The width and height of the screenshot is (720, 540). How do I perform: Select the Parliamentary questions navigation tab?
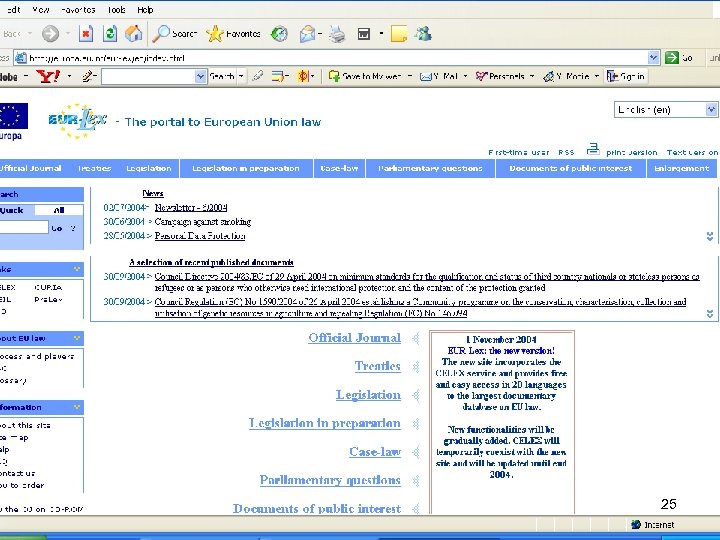click(x=430, y=168)
